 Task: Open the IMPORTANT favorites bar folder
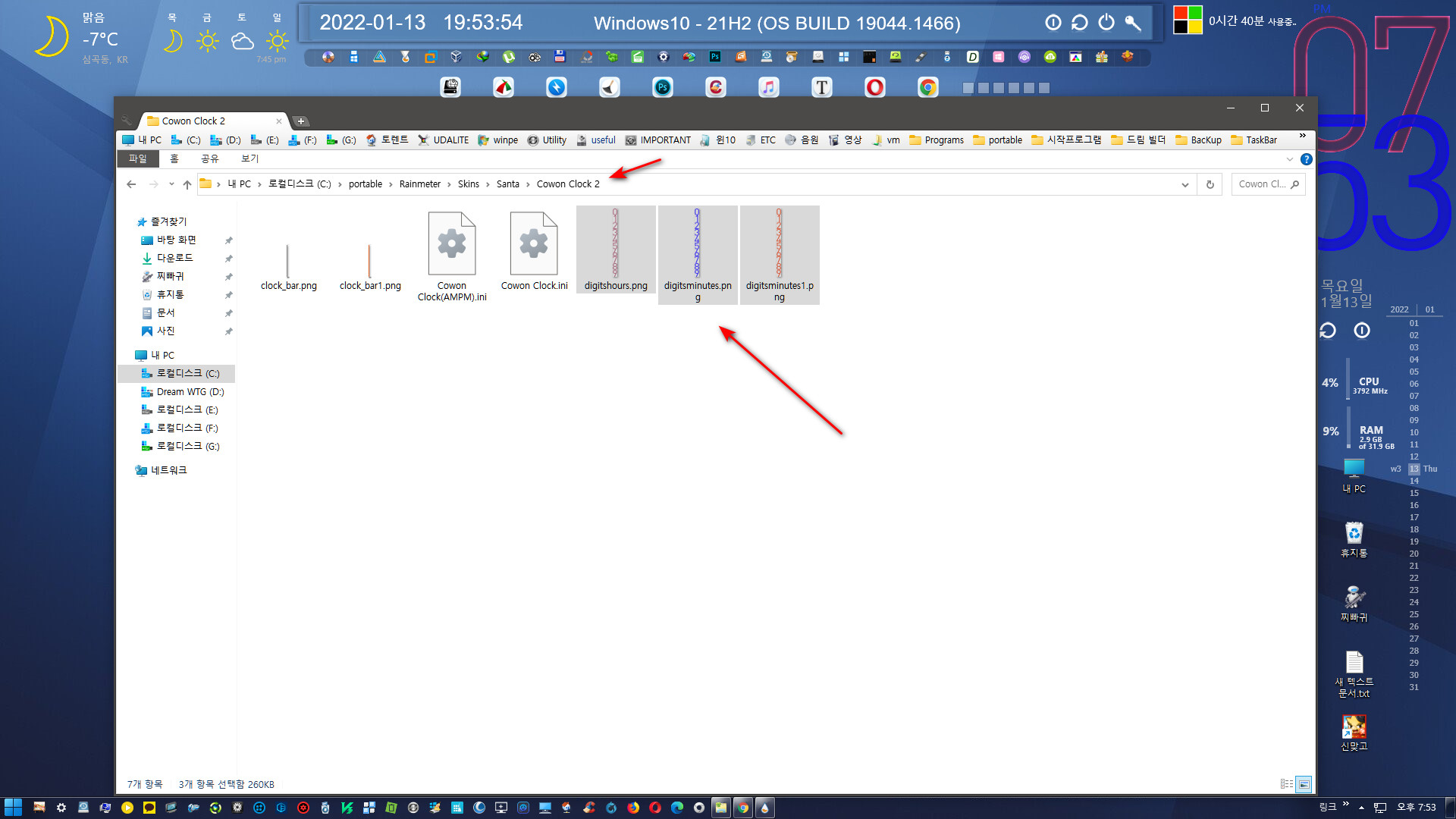pyautogui.click(x=658, y=140)
